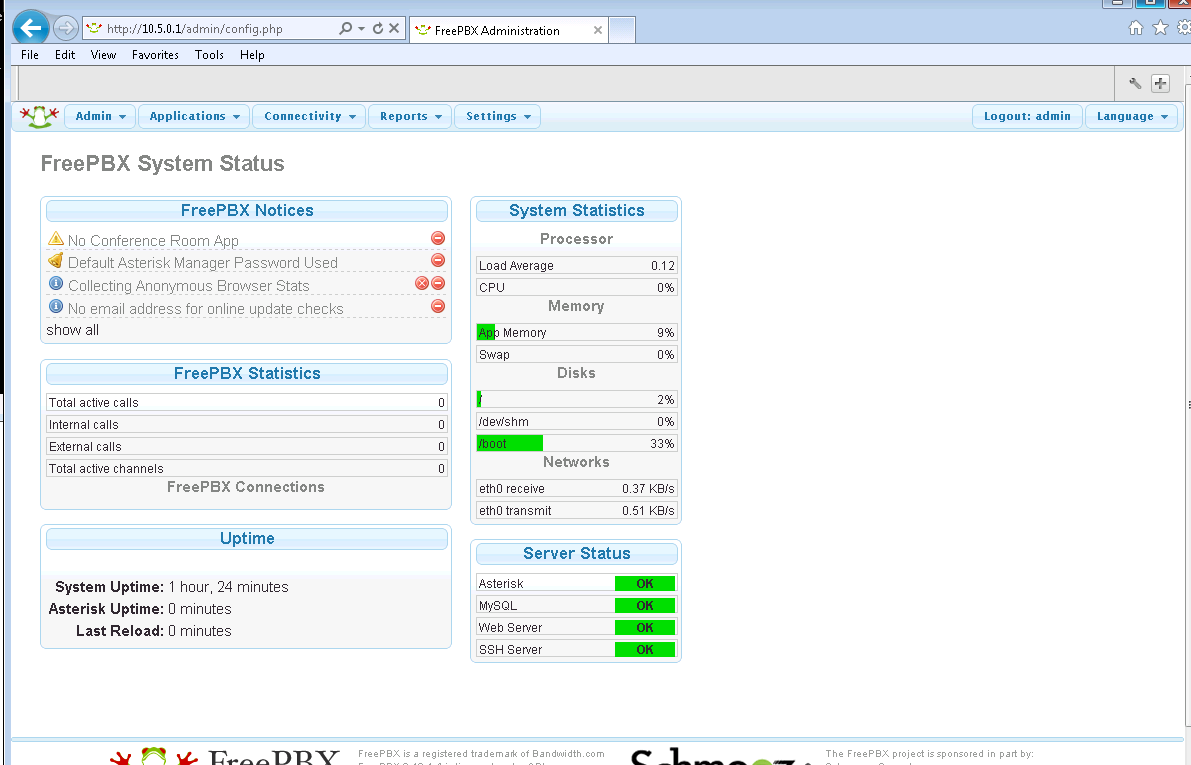The image size is (1191, 765).
Task: Dismiss the Default Asterisk Manager Password notice
Action: 437,260
